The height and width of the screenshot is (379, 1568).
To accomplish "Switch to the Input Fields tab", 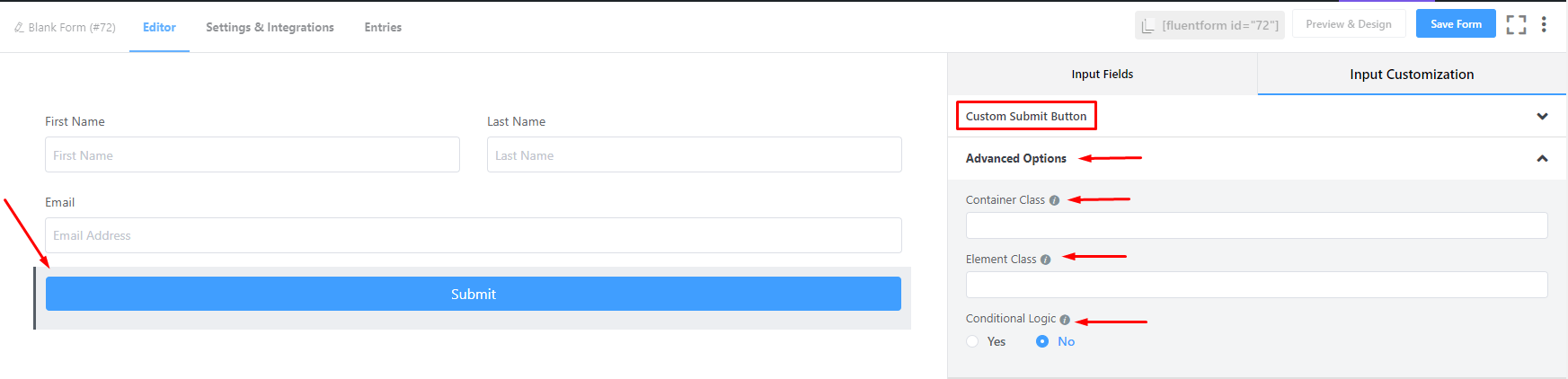I will point(1102,75).
